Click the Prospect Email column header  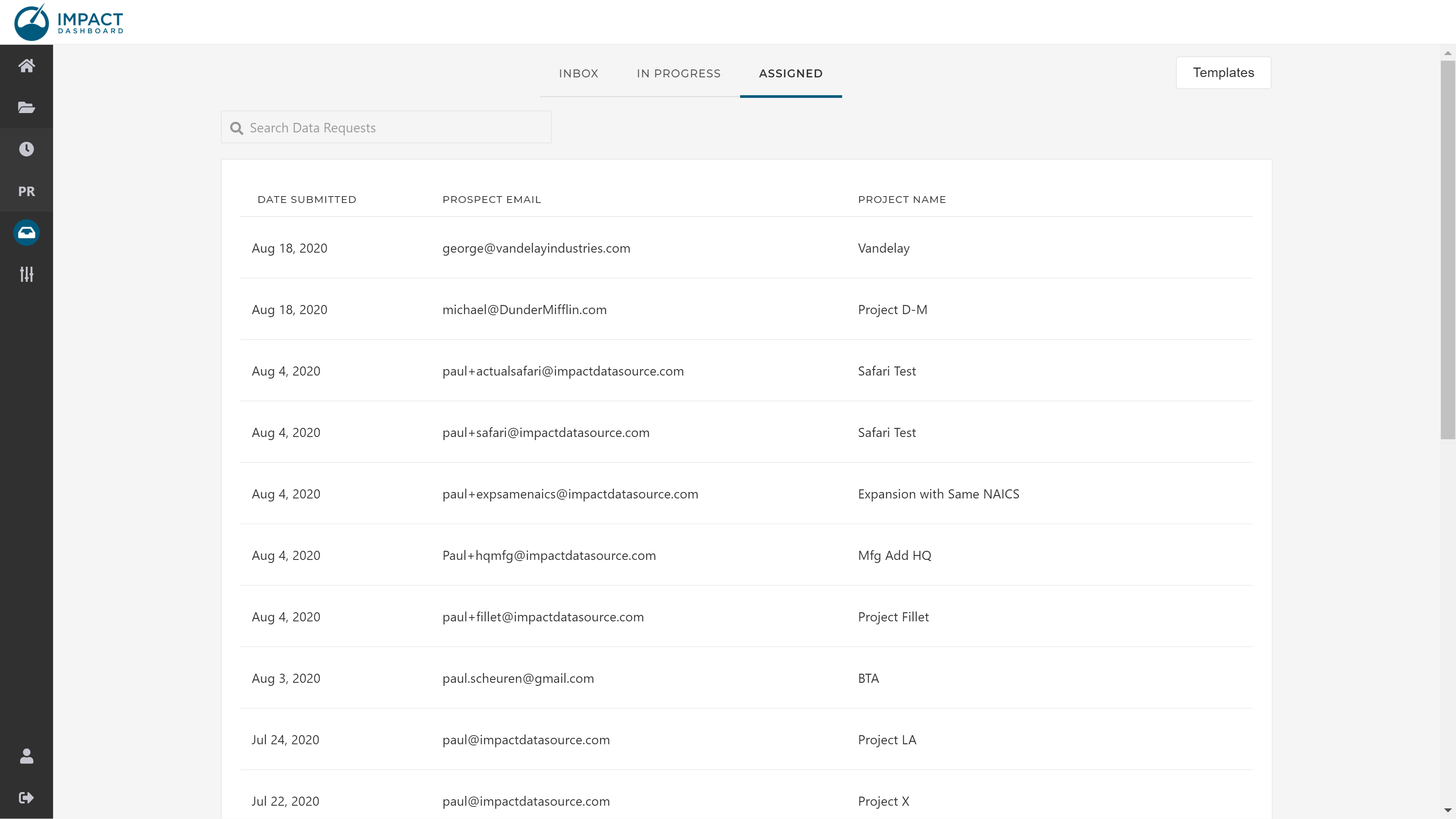tap(492, 200)
